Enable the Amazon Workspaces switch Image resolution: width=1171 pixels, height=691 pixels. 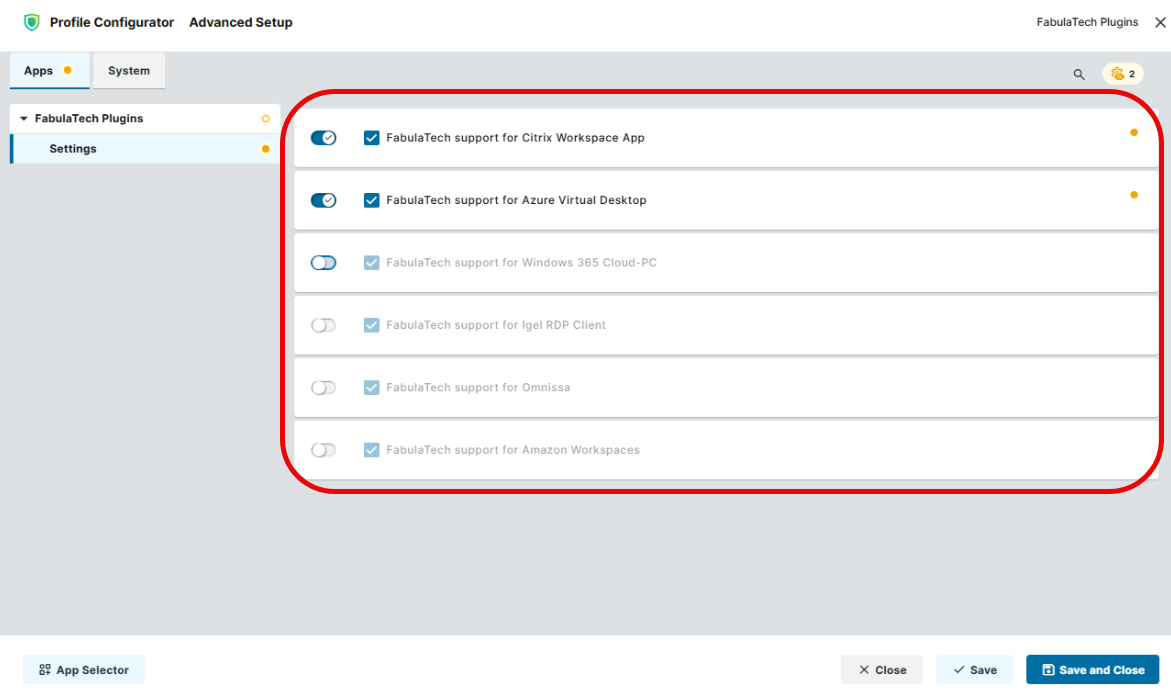[x=323, y=450]
